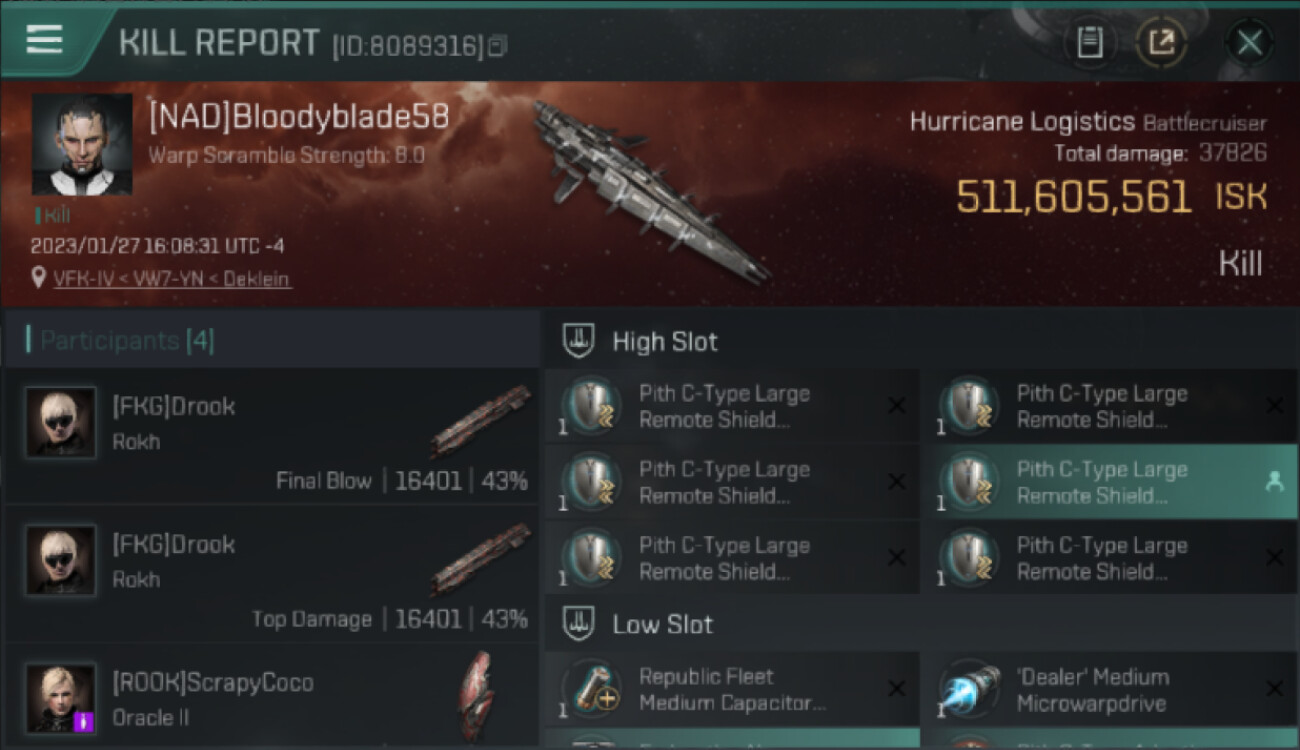Copy the kill report ID icon
Screen dimensions: 1300x750
click(497, 46)
